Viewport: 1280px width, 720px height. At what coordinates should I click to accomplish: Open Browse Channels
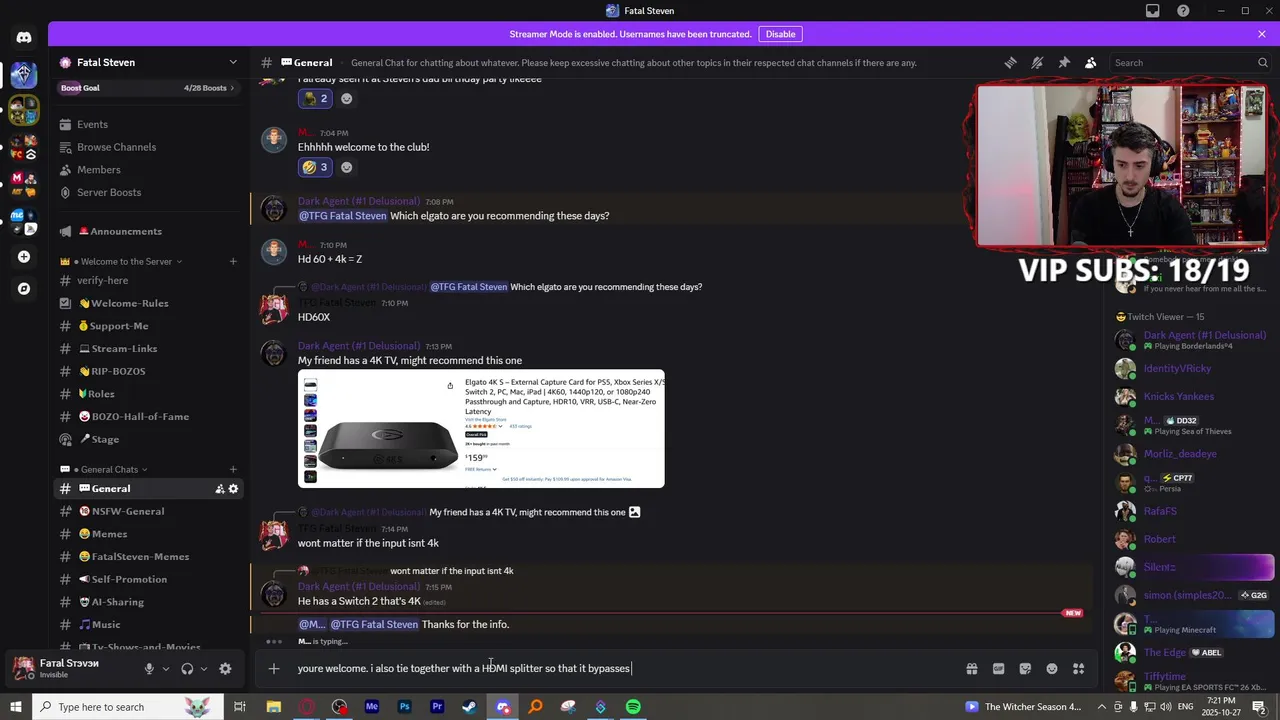(x=149, y=147)
